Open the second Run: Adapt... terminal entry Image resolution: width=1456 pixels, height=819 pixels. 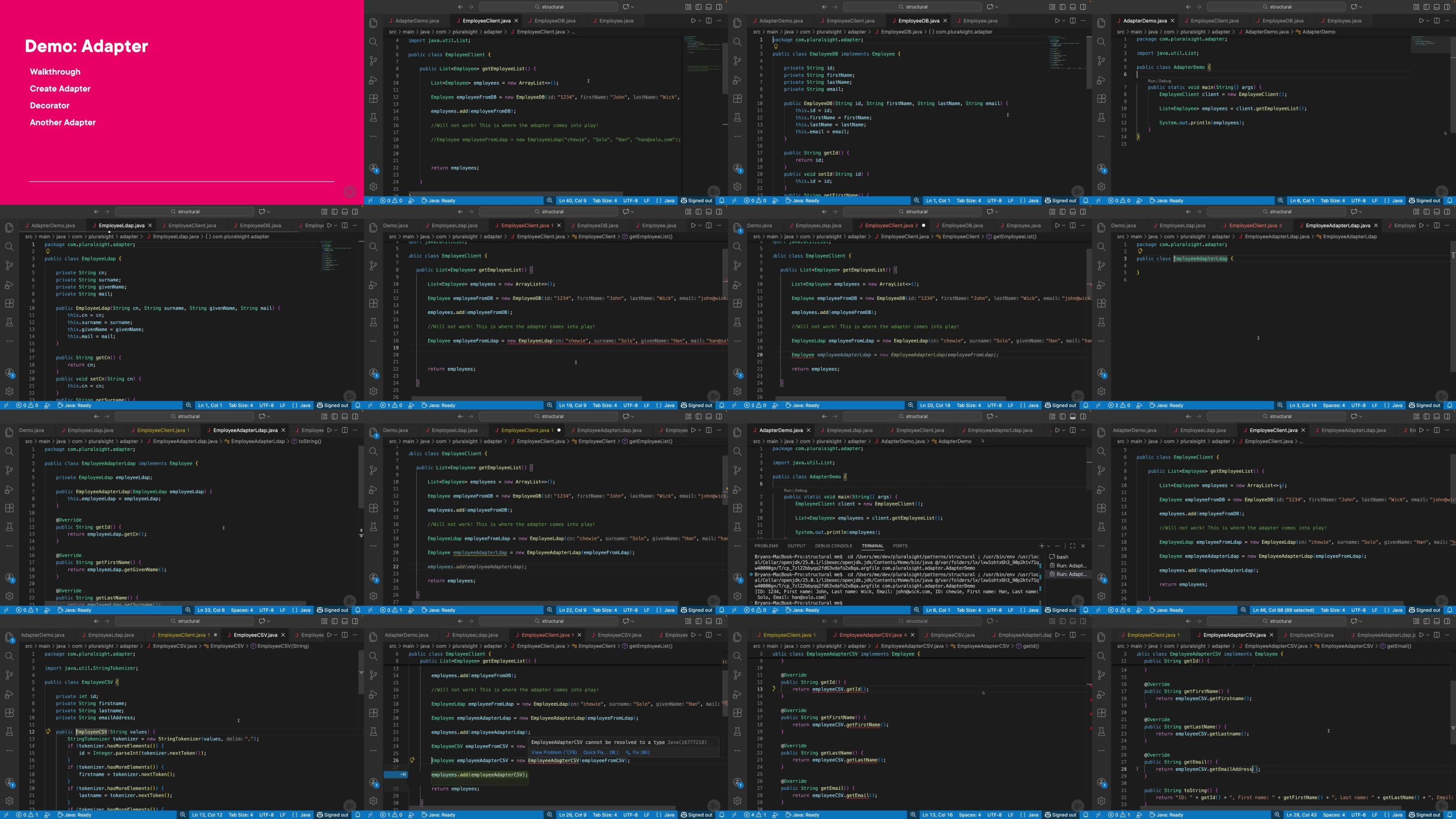click(x=1071, y=574)
